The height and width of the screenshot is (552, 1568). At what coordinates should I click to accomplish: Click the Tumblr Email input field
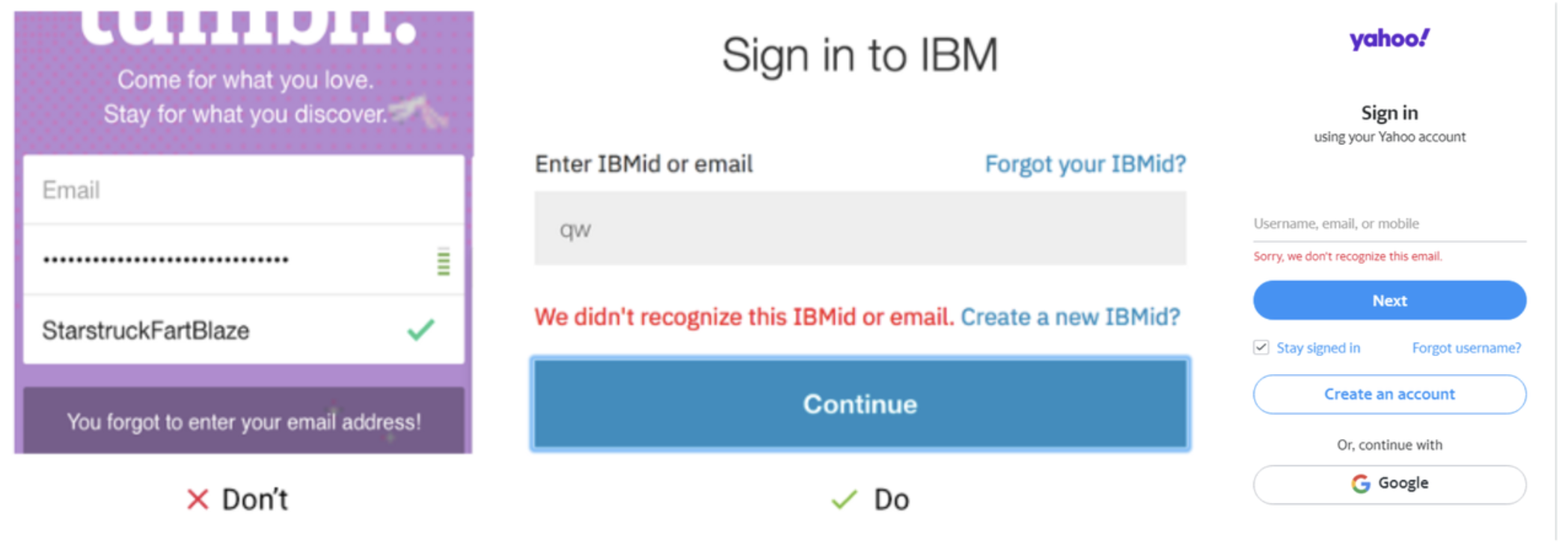tap(243, 190)
